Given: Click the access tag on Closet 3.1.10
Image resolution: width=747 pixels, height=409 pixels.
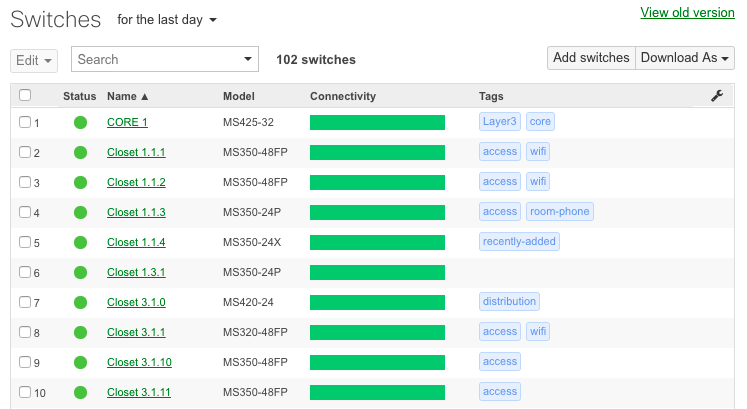Looking at the screenshot, I should pos(500,361).
